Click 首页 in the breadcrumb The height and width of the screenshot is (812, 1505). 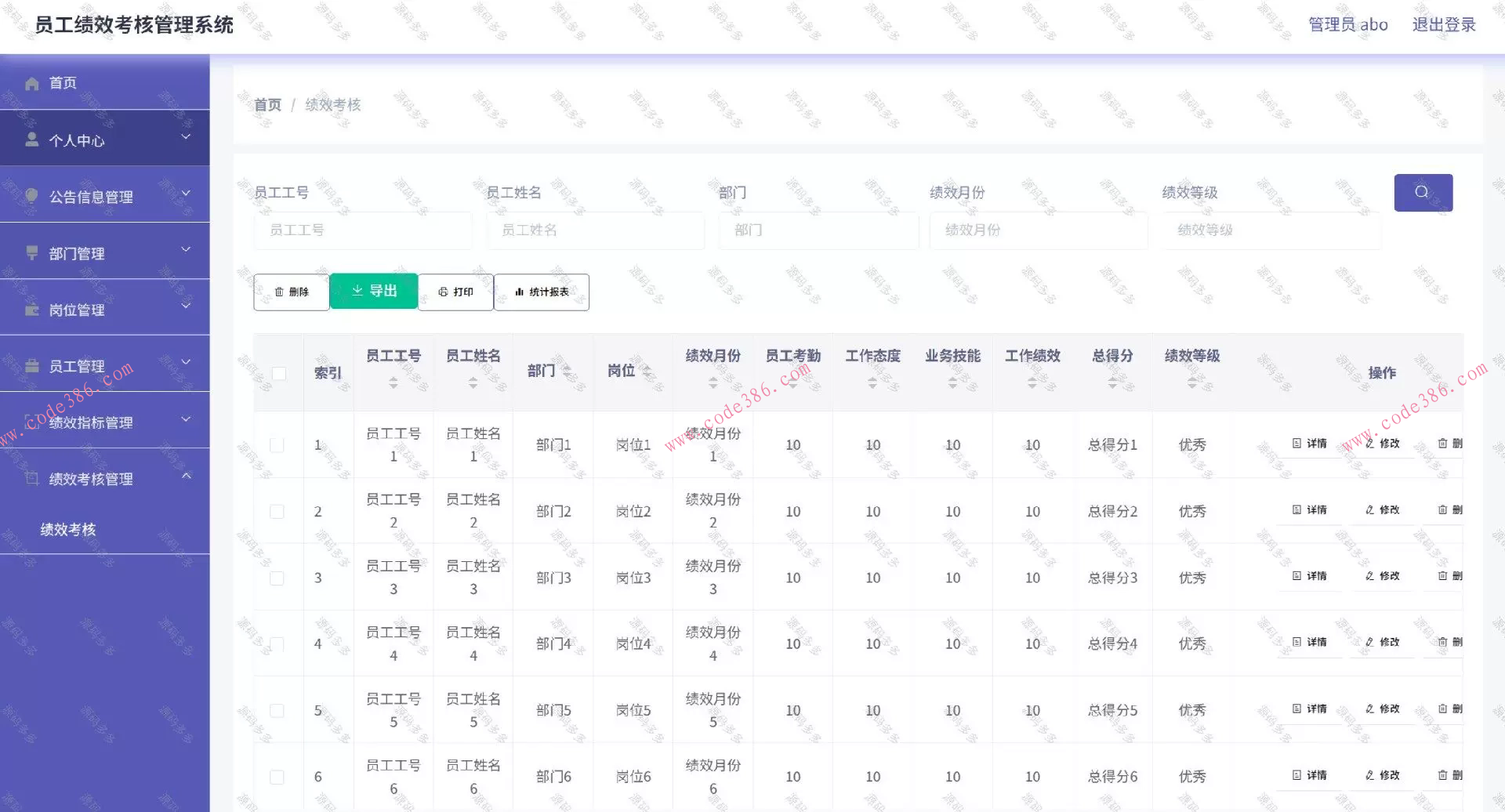pyautogui.click(x=267, y=104)
